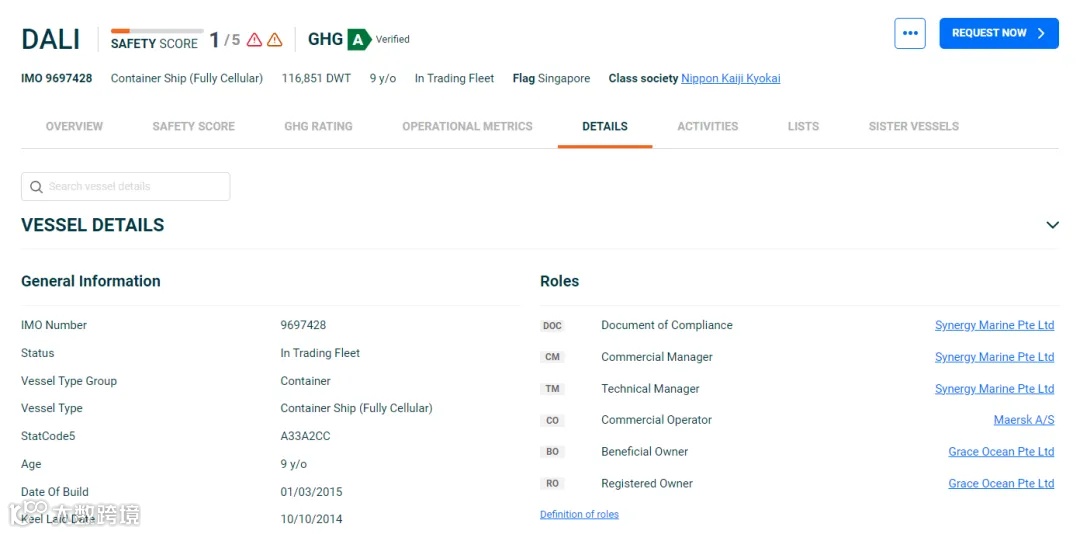Open the Lists tab
This screenshot has height=534, width=1080.
[x=803, y=126]
